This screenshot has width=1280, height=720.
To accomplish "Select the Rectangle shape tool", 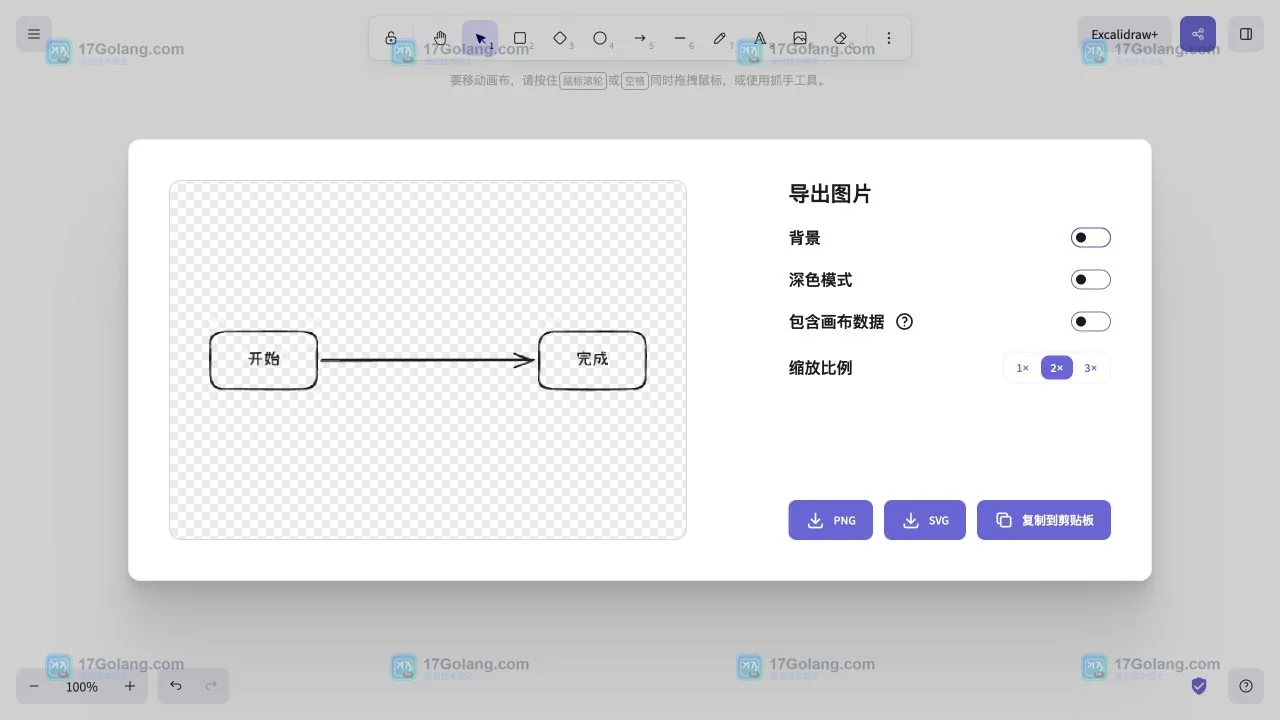I will click(520, 38).
